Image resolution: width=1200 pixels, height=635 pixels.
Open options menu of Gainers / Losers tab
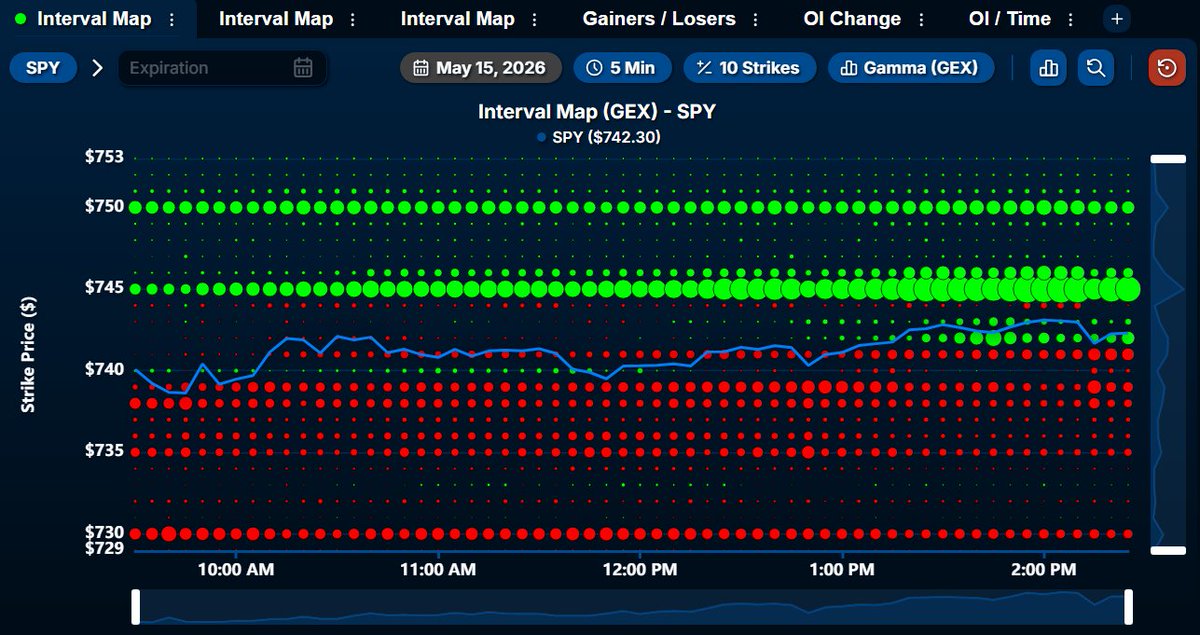pos(755,19)
